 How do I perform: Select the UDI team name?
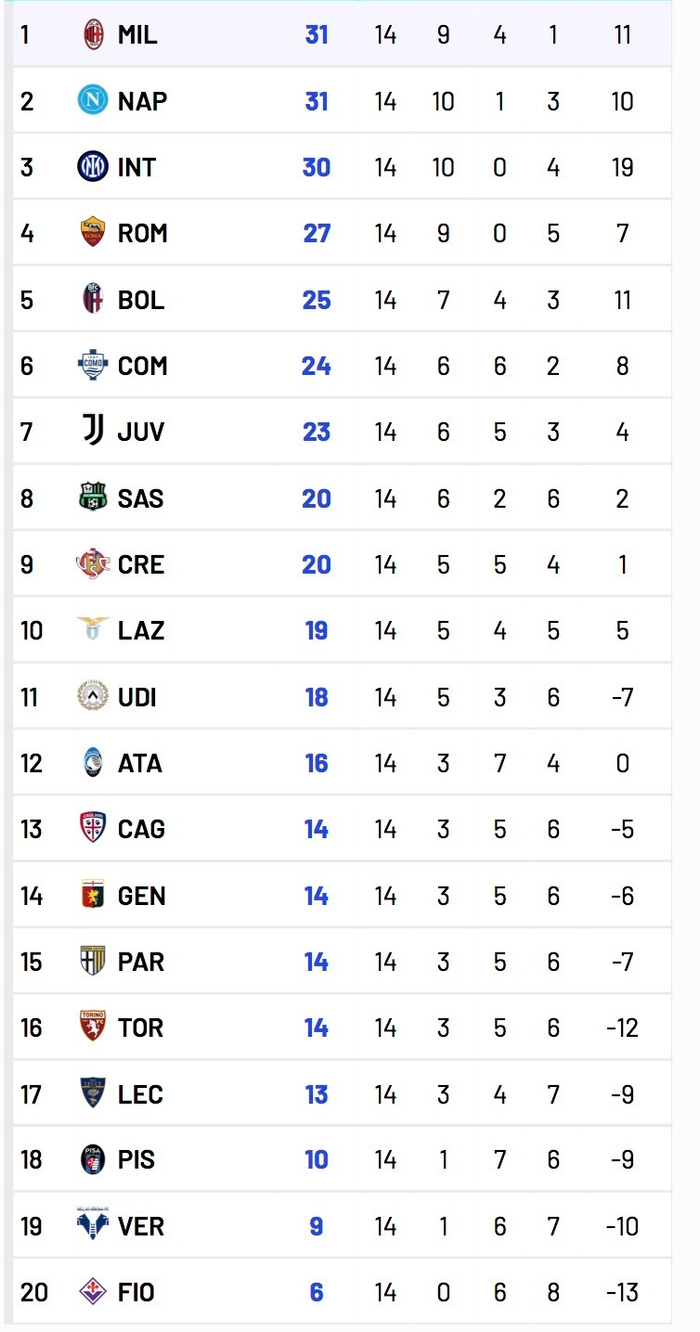click(137, 697)
